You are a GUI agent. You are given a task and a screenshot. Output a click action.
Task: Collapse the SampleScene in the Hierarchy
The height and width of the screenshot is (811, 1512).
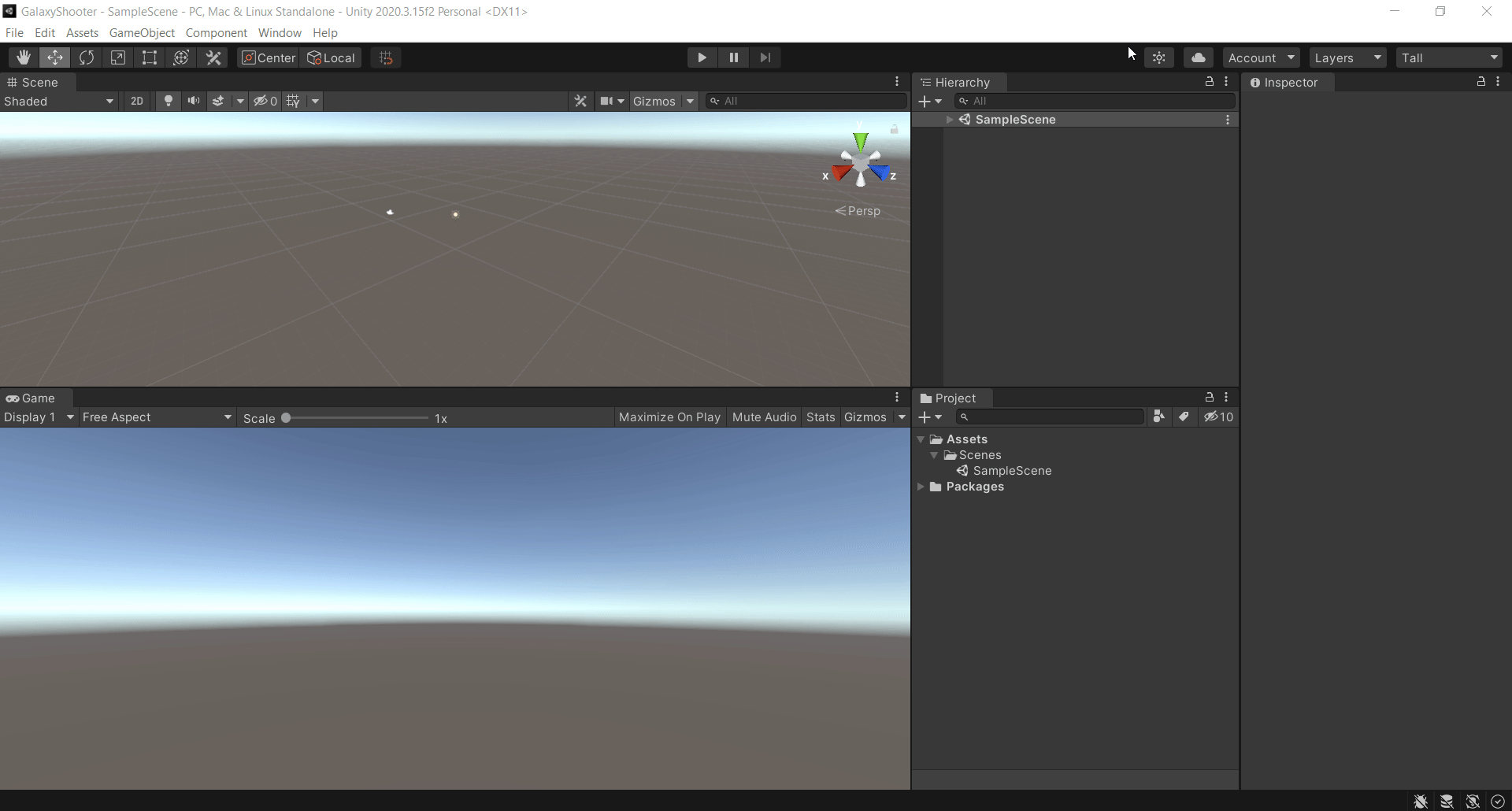pos(949,119)
